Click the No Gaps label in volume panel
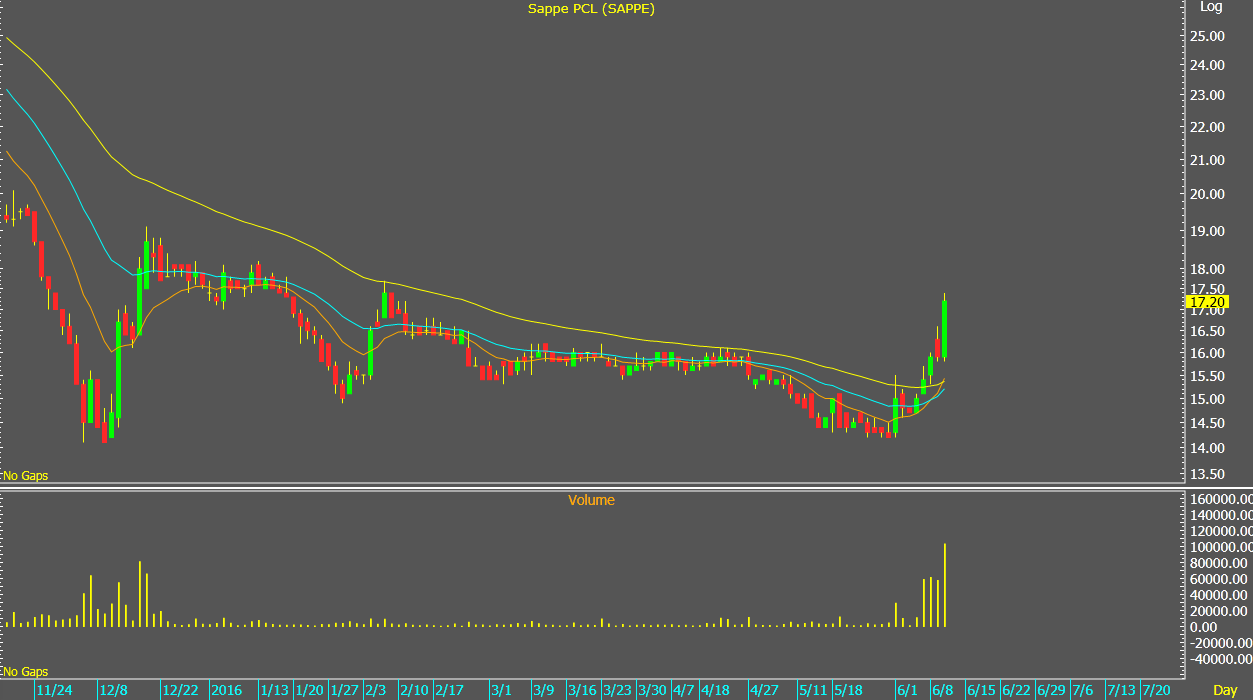 (25, 672)
